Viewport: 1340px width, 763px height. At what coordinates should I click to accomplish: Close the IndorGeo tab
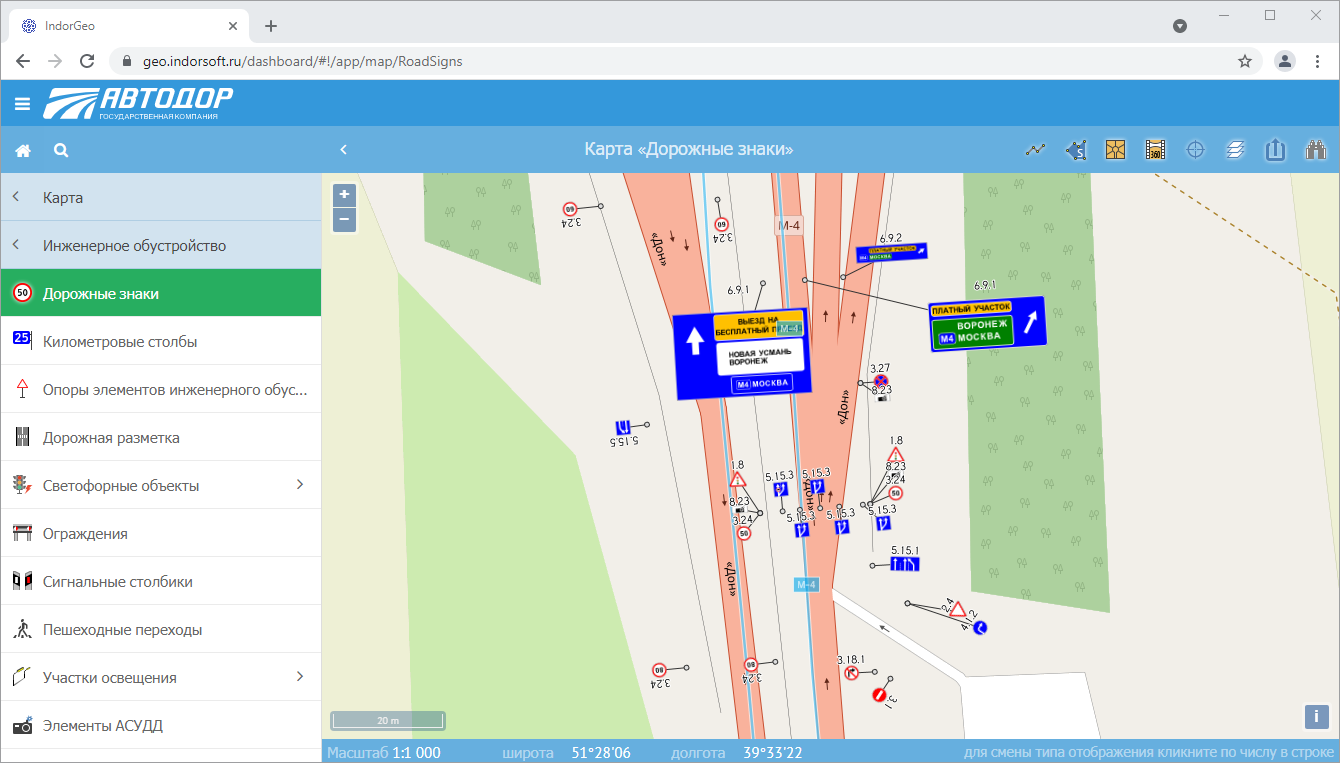[x=232, y=26]
